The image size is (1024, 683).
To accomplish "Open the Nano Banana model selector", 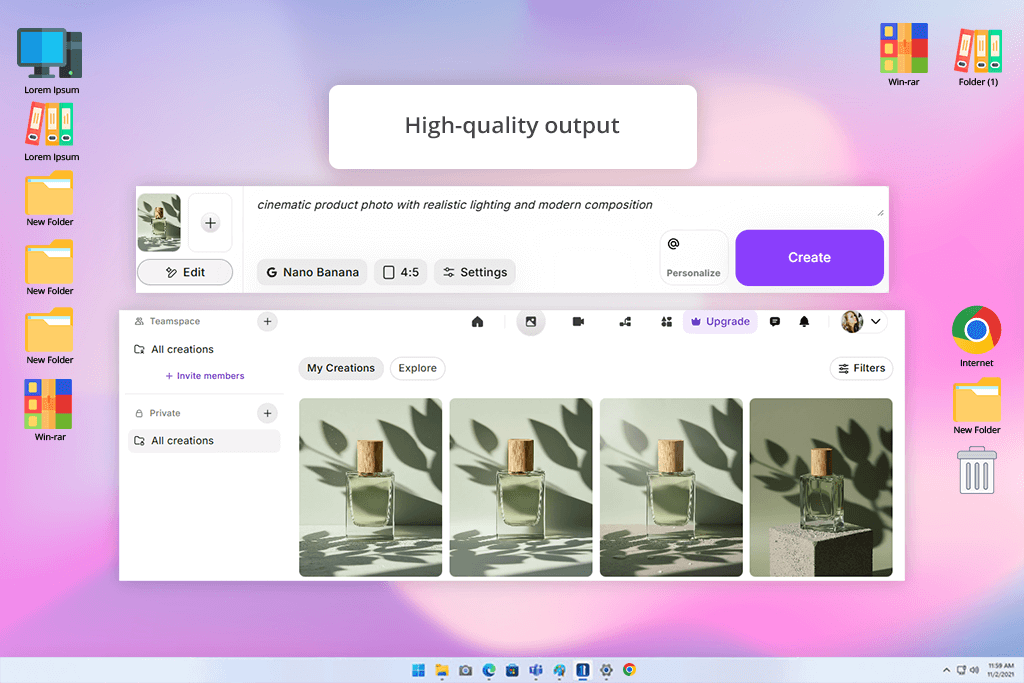I will point(312,272).
